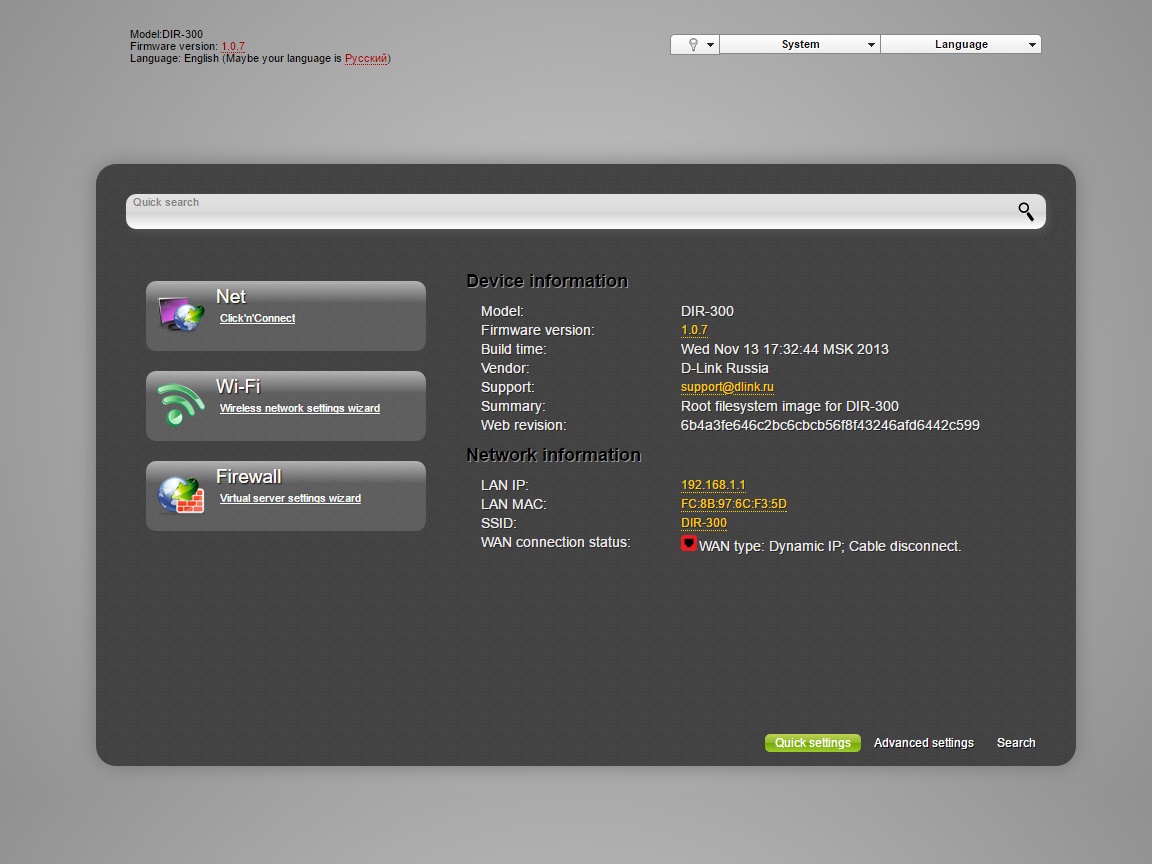Click the green Wi-Fi signal icon
The height and width of the screenshot is (864, 1152).
tap(181, 405)
